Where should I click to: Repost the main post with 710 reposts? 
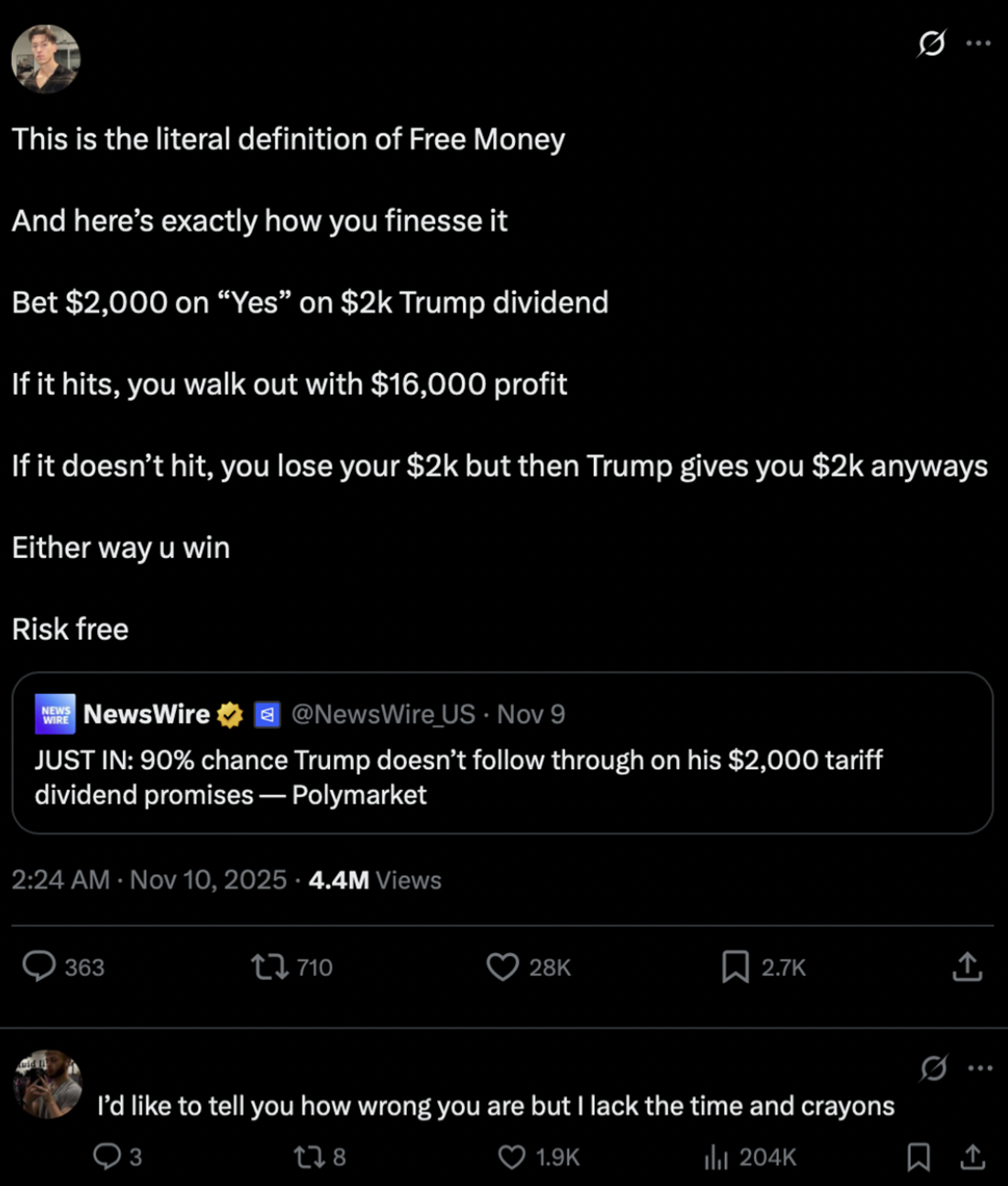[x=269, y=966]
